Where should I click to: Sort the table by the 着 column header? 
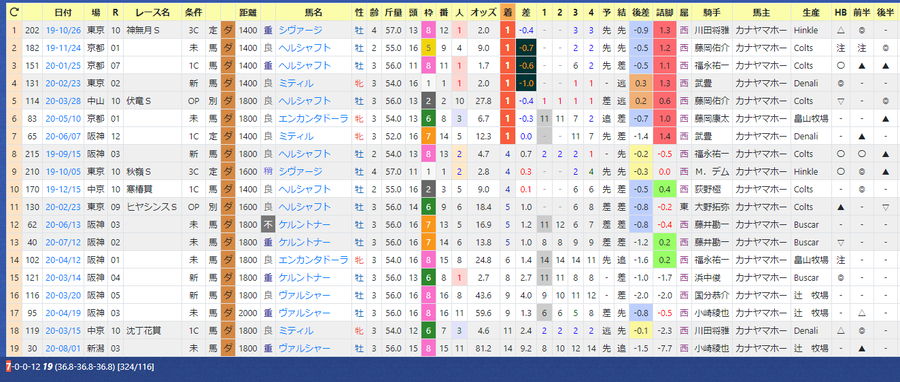coord(507,12)
